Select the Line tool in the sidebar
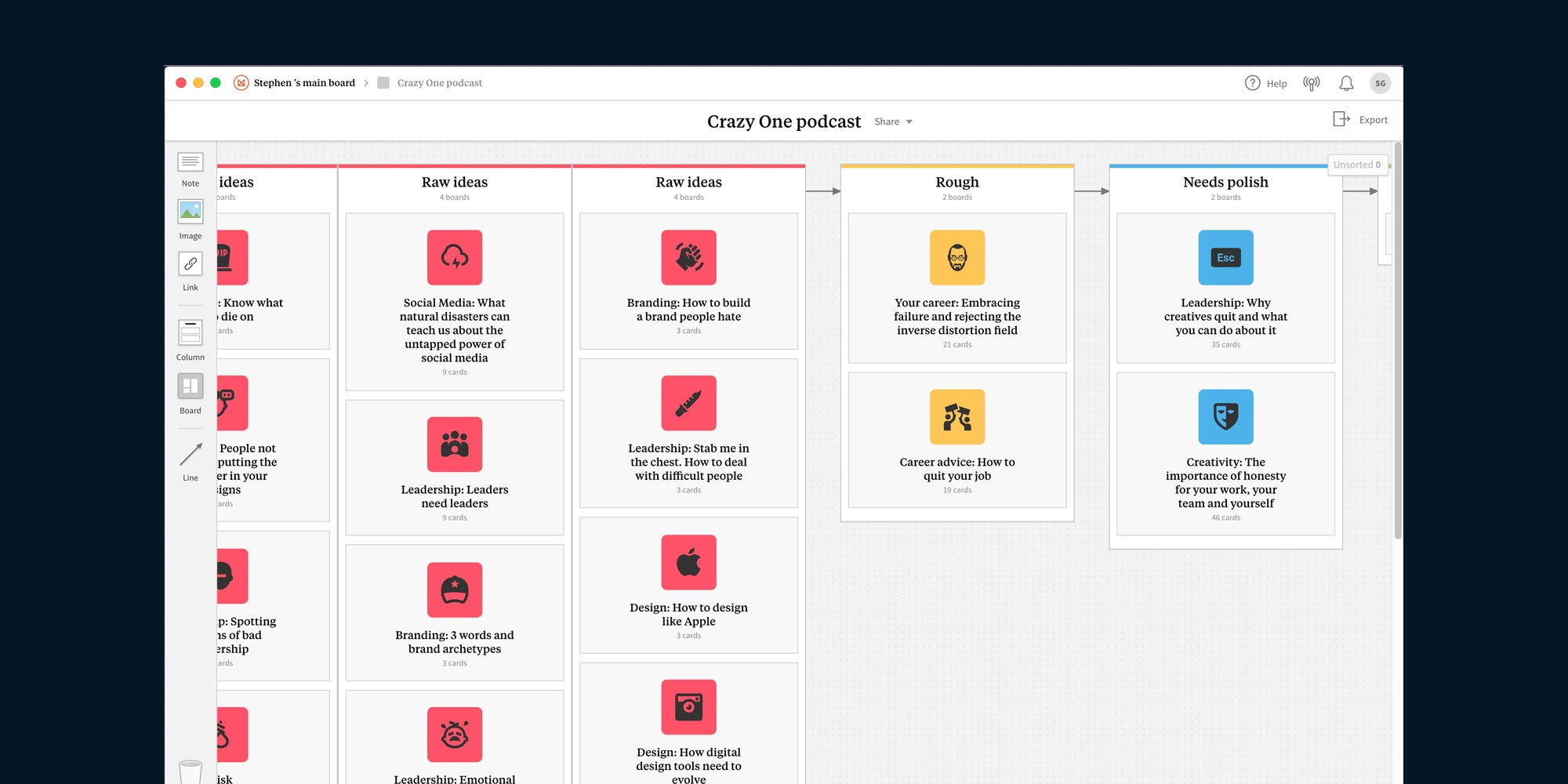This screenshot has height=784, width=1568. point(191,461)
